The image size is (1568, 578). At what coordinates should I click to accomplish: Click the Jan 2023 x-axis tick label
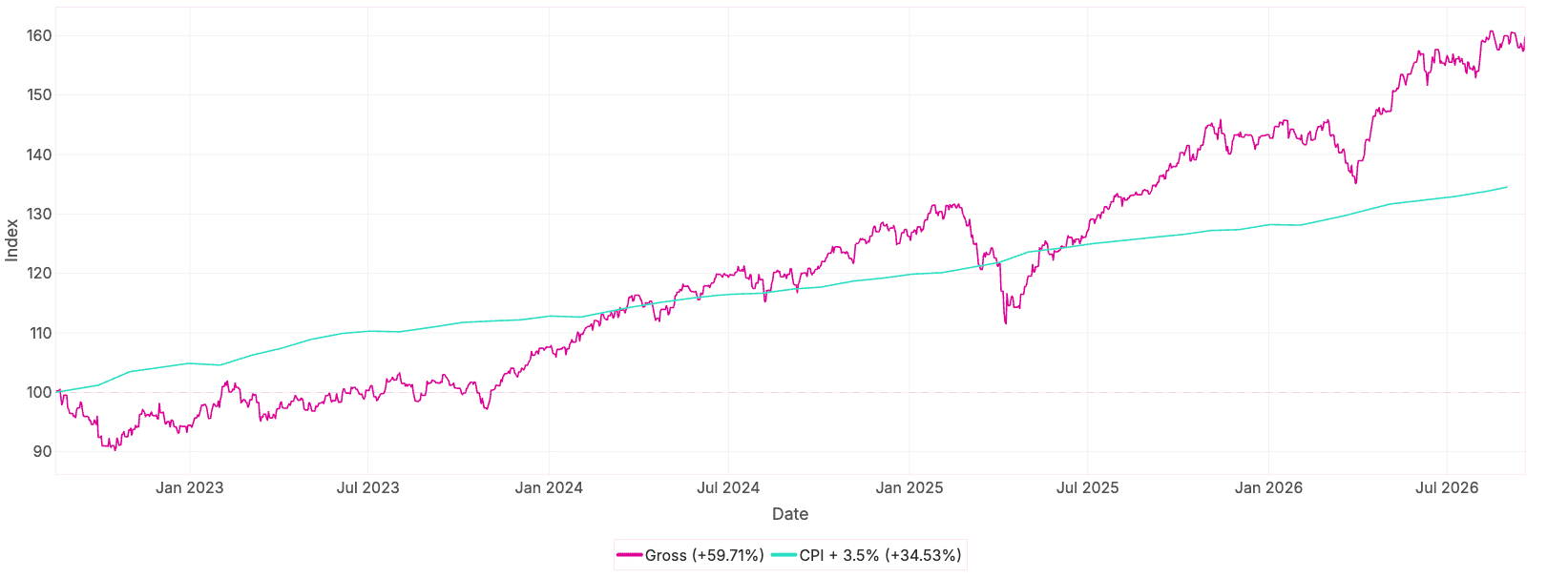click(189, 488)
